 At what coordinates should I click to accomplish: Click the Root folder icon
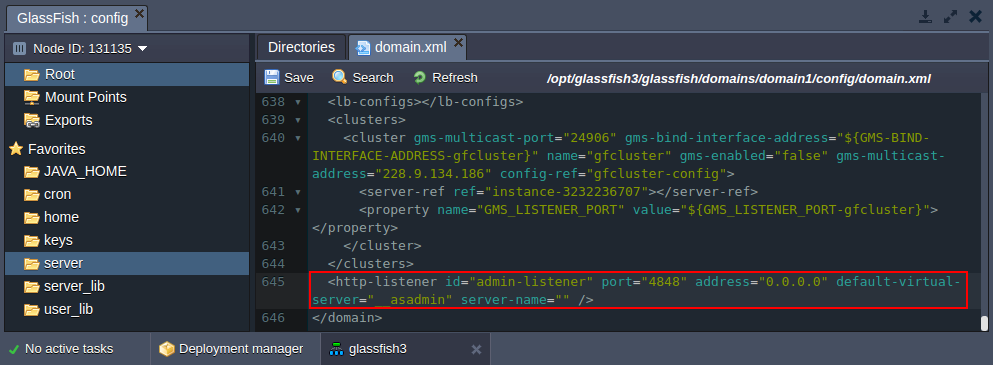(x=32, y=75)
